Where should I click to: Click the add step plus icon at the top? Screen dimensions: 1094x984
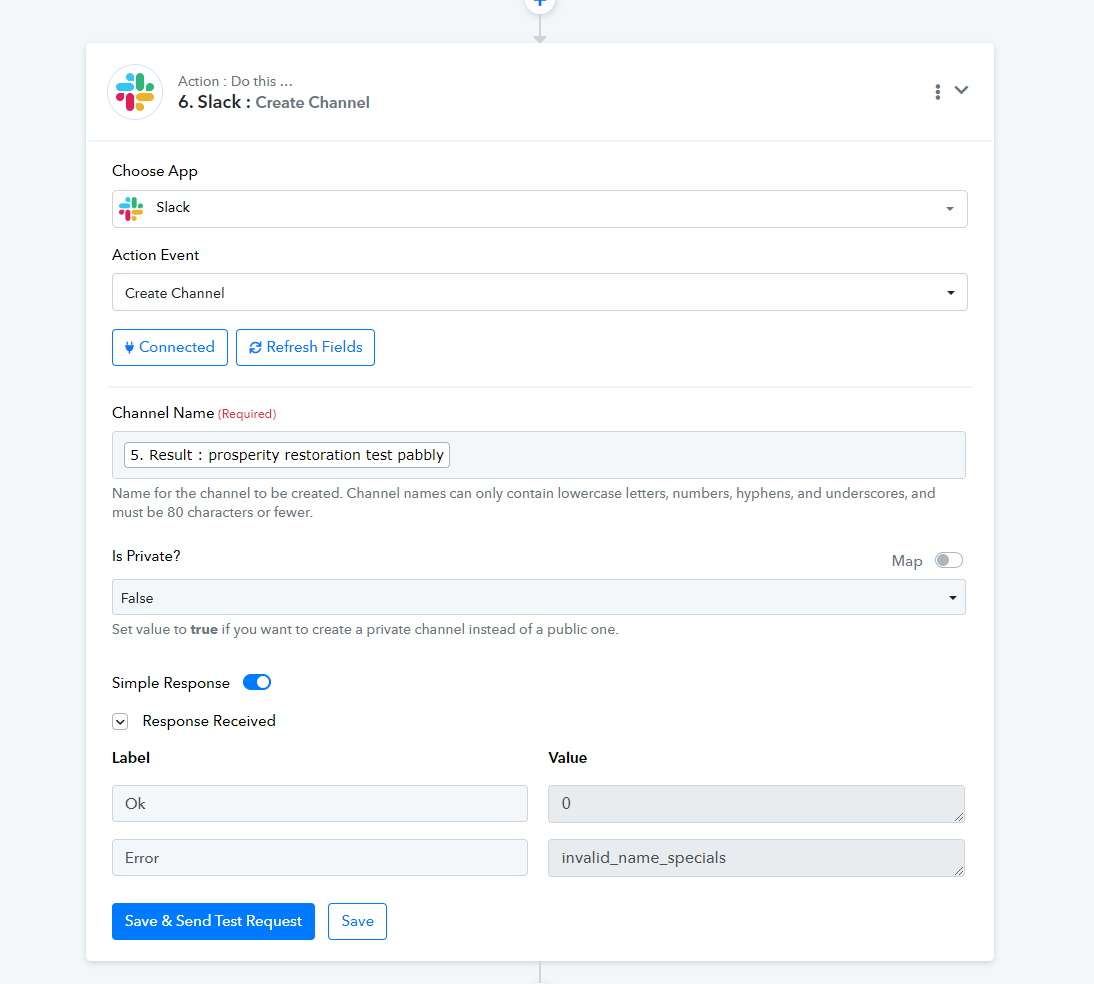[539, 3]
